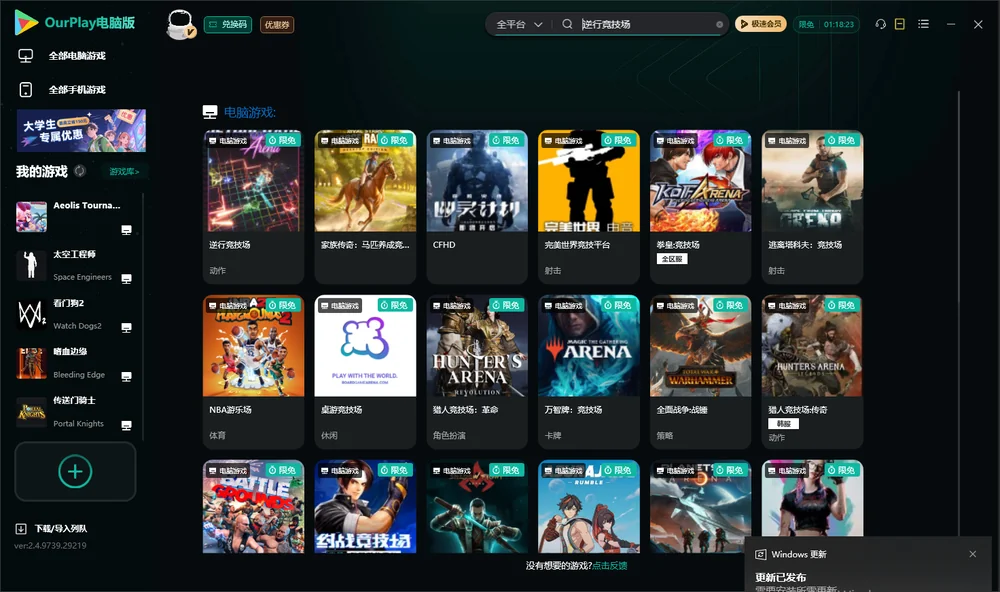Open the 桌游竞技场 game card
This screenshot has width=1000, height=592.
tap(365, 372)
